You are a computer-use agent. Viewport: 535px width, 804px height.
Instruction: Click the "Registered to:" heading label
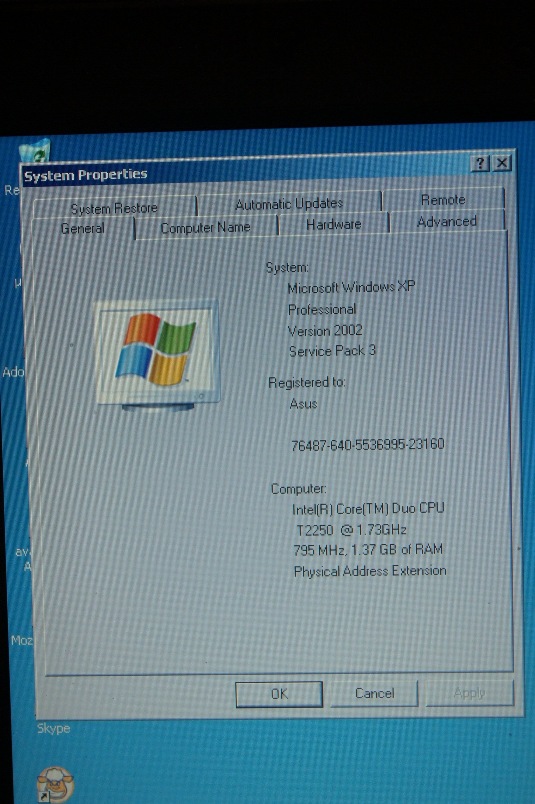[x=307, y=382]
